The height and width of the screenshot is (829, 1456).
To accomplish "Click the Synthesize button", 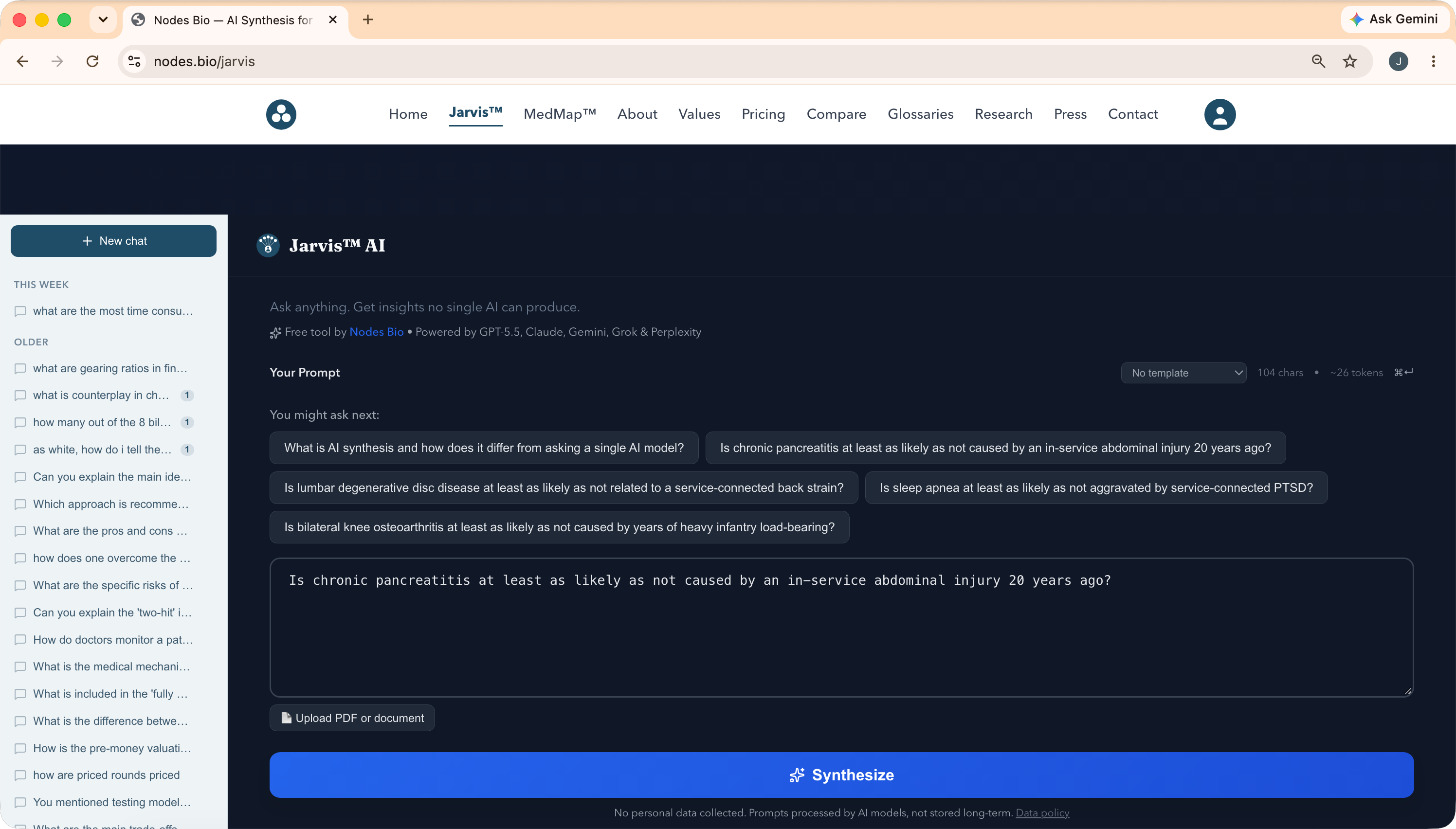I will coord(841,775).
